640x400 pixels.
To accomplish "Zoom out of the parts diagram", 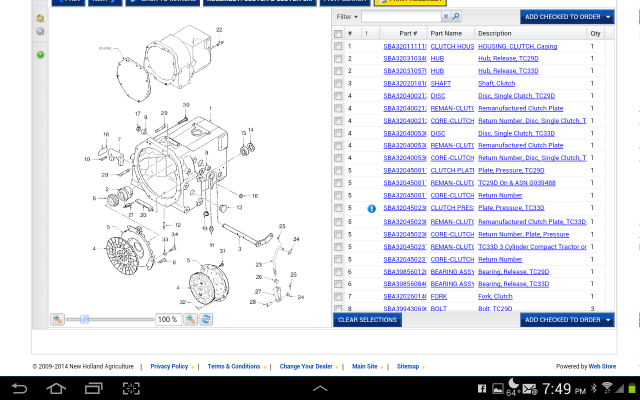I will click(x=57, y=319).
